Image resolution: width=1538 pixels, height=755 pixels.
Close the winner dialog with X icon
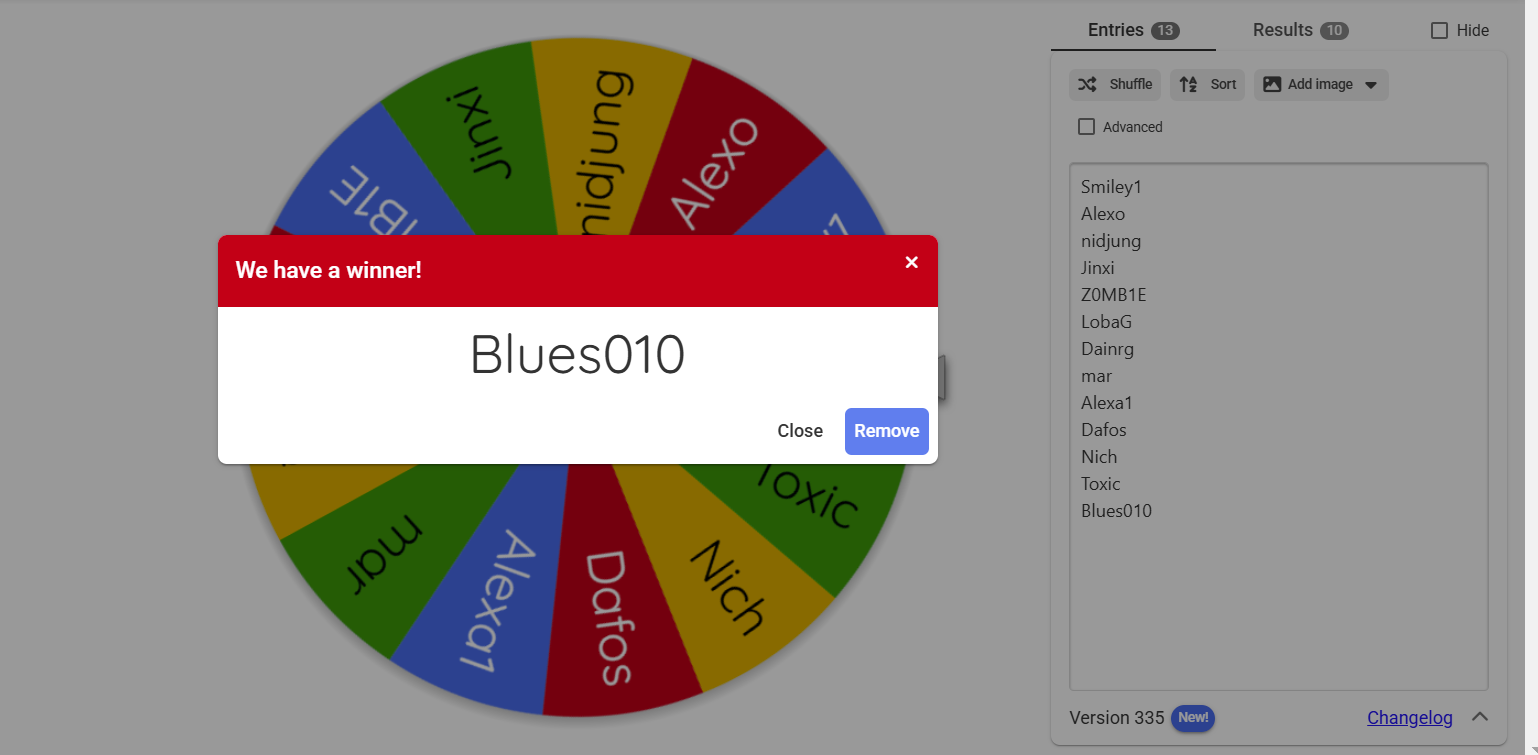pyautogui.click(x=911, y=262)
